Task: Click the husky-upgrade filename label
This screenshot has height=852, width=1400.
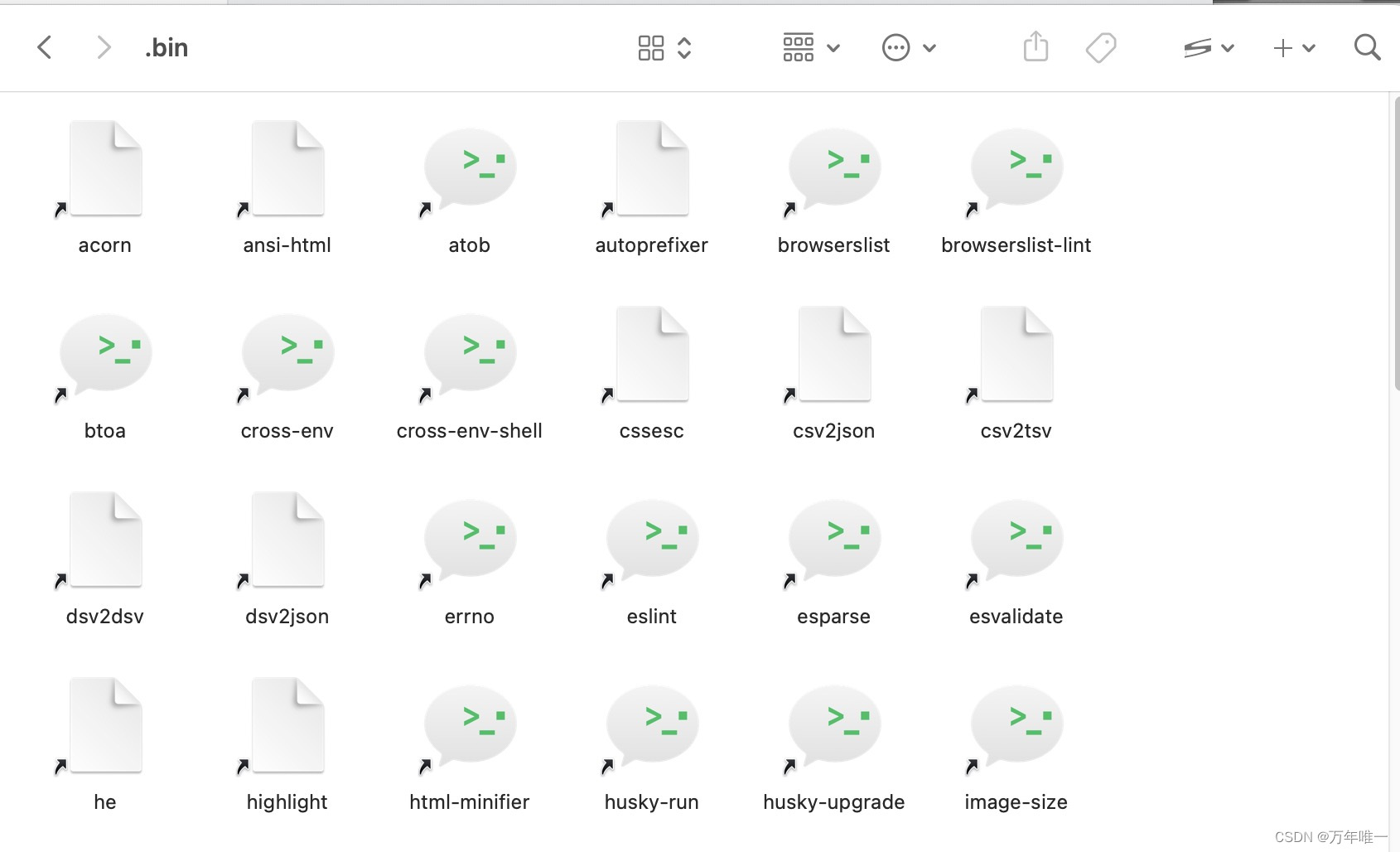Action: [834, 802]
